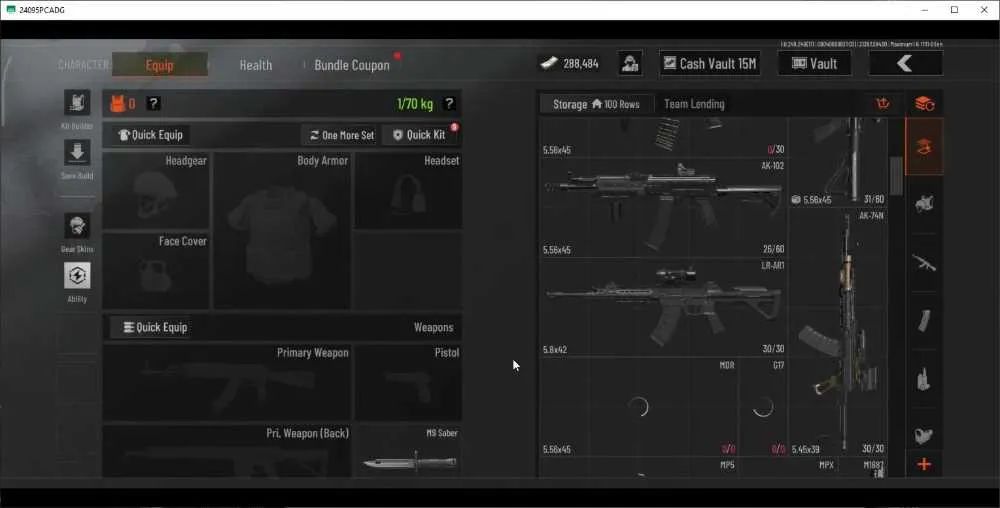
Task: Select the Storage 100 Rows tab
Action: (596, 104)
